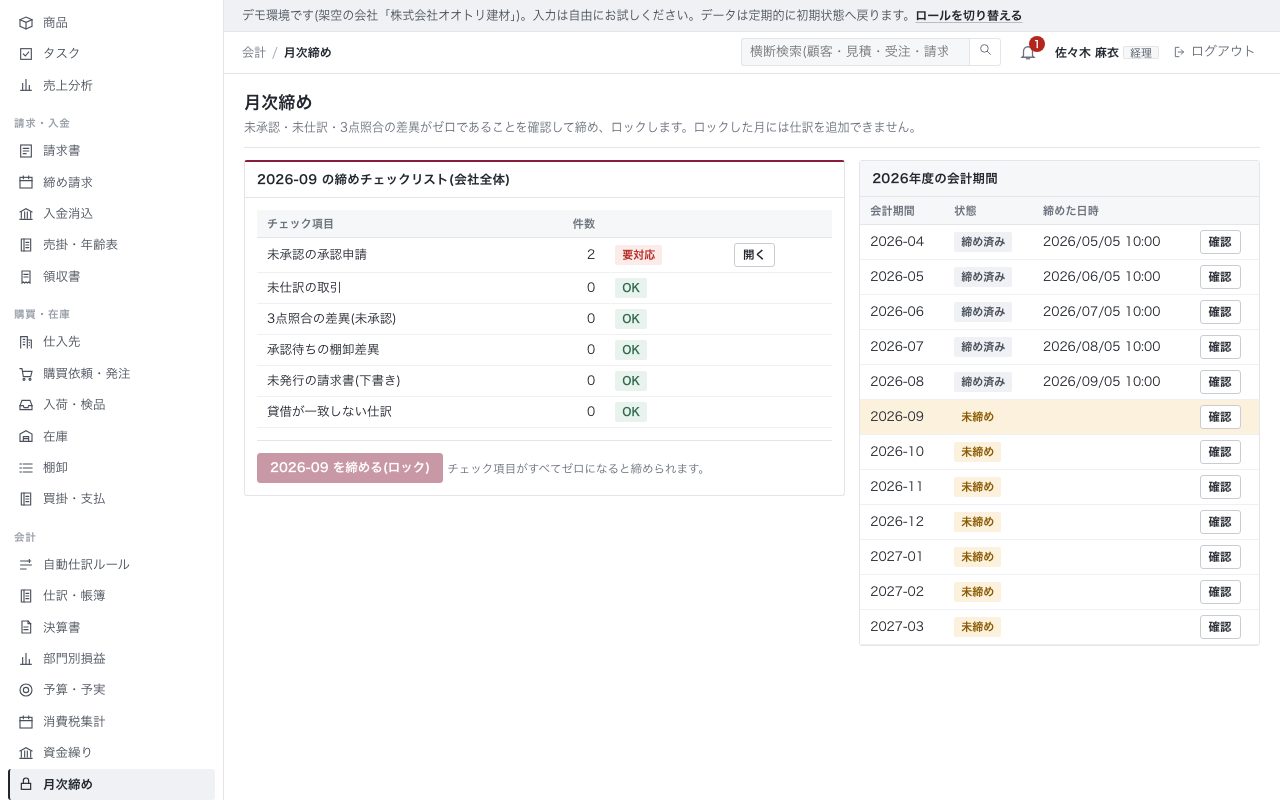Click the 予算・予実 target icon

click(x=26, y=689)
